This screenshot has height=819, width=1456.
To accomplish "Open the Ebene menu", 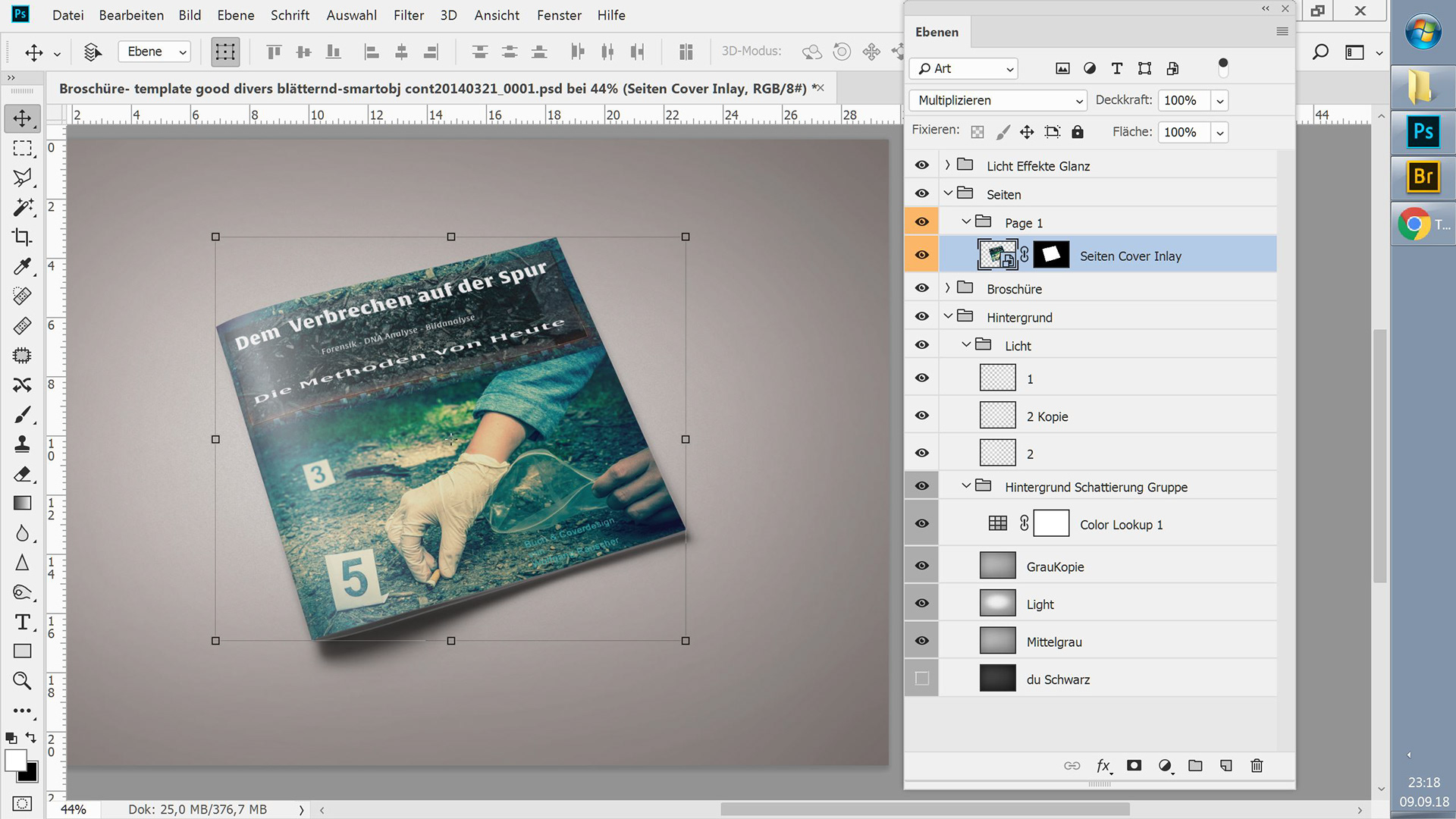I will [235, 15].
